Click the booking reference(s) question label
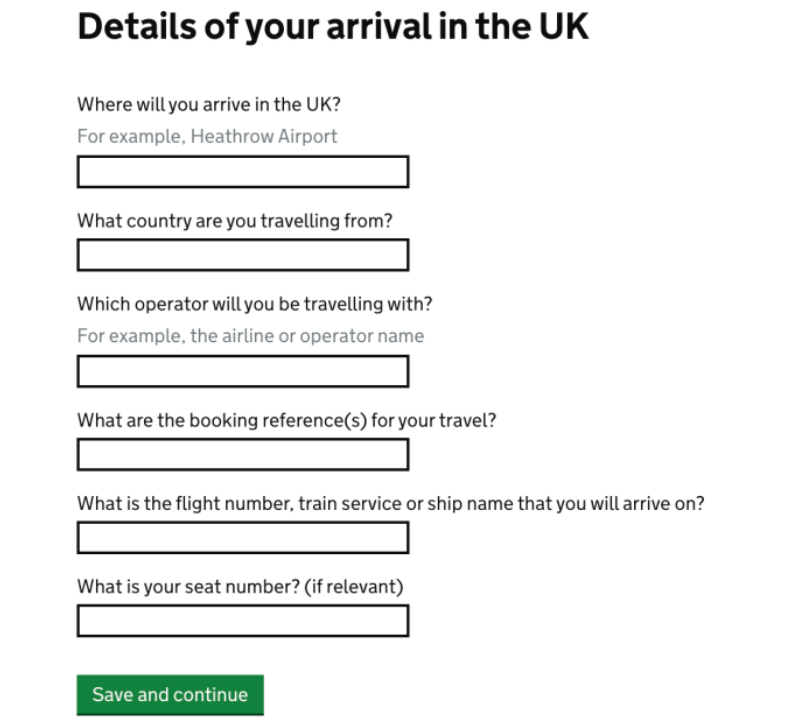This screenshot has width=812, height=728. (286, 420)
